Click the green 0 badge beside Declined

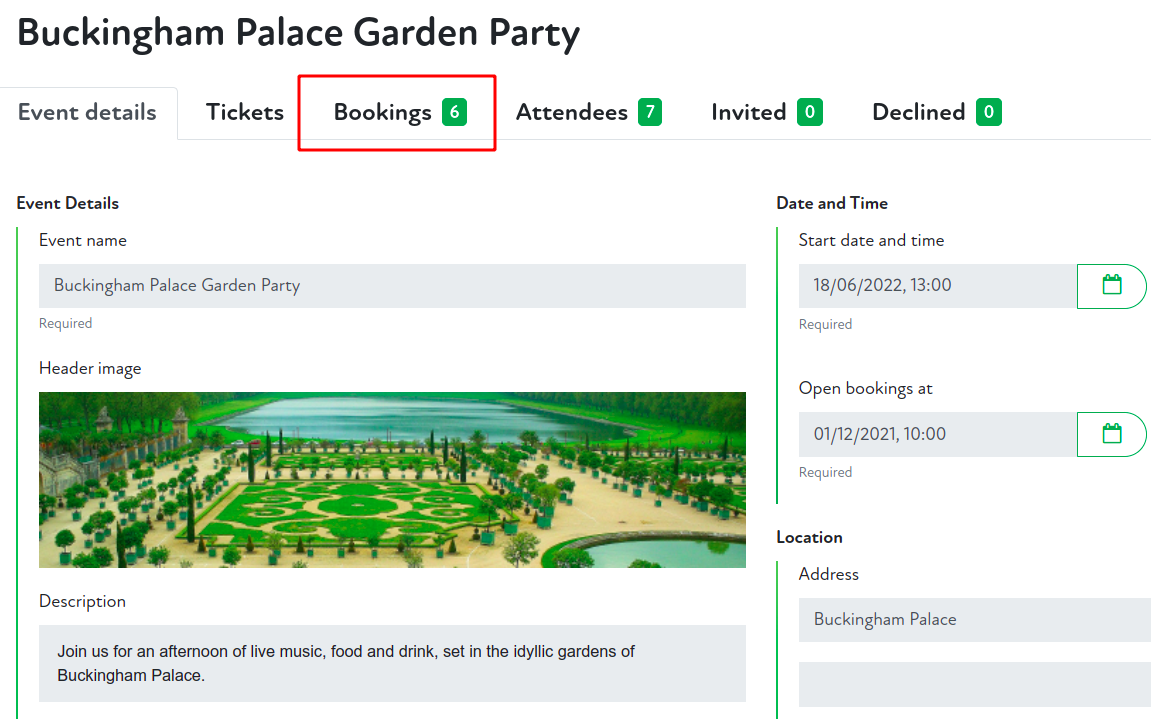[x=988, y=112]
